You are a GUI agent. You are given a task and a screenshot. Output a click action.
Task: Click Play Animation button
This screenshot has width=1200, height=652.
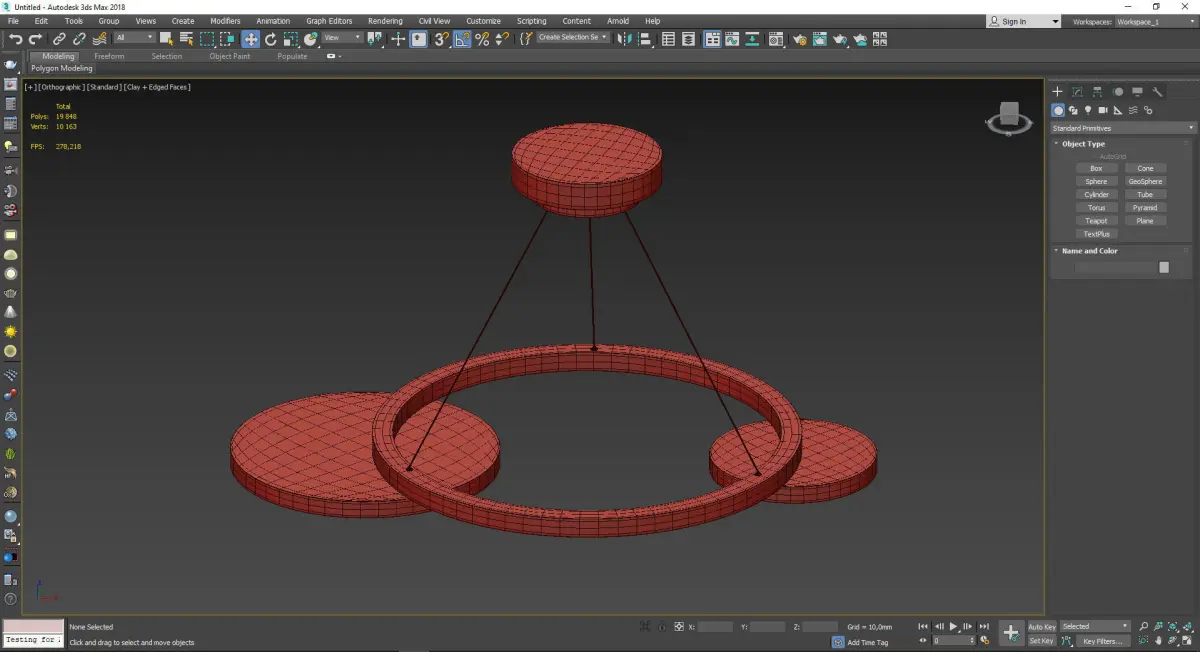coord(954,626)
